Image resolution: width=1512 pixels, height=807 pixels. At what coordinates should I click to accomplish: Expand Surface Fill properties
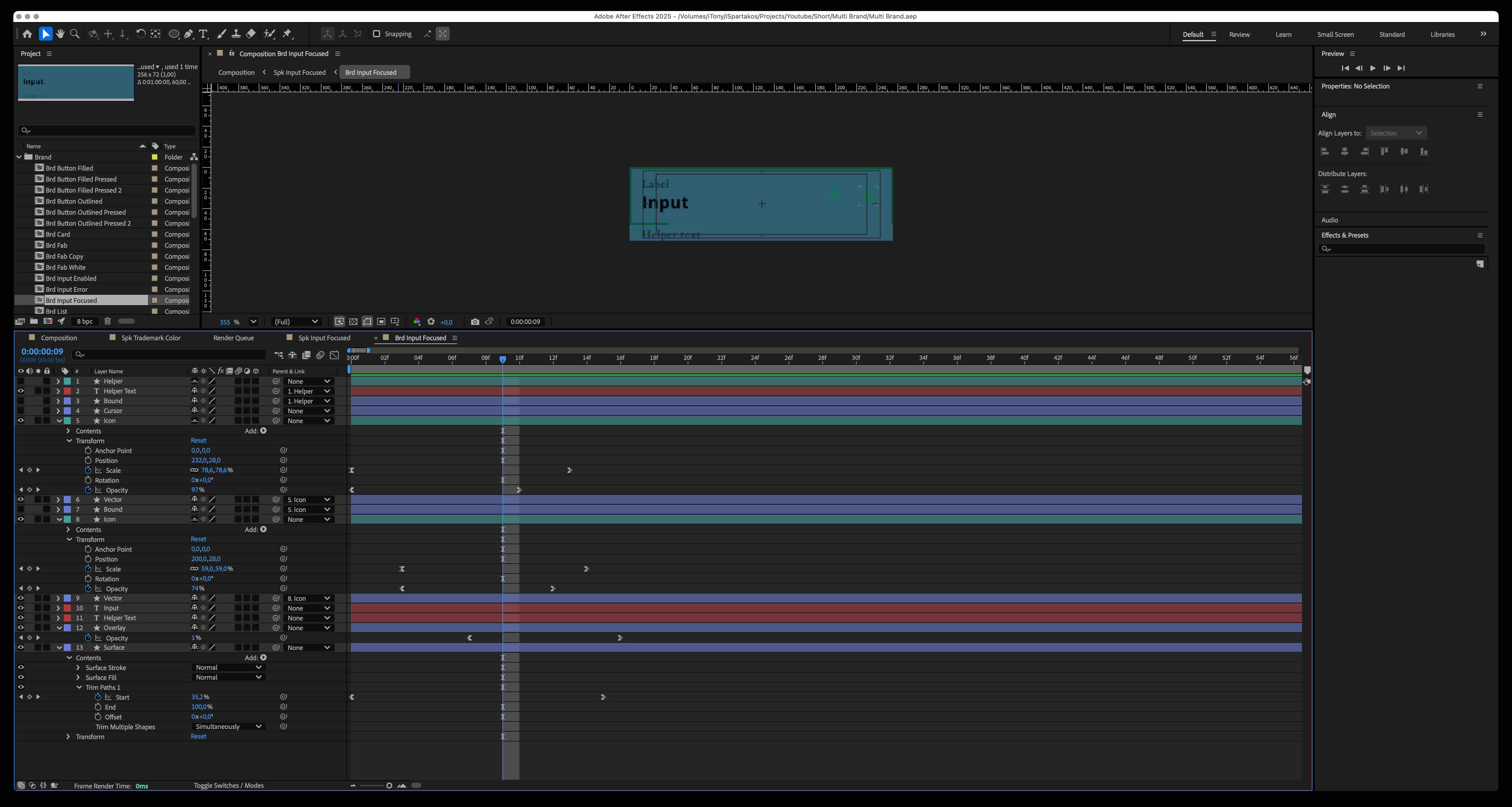[78, 677]
